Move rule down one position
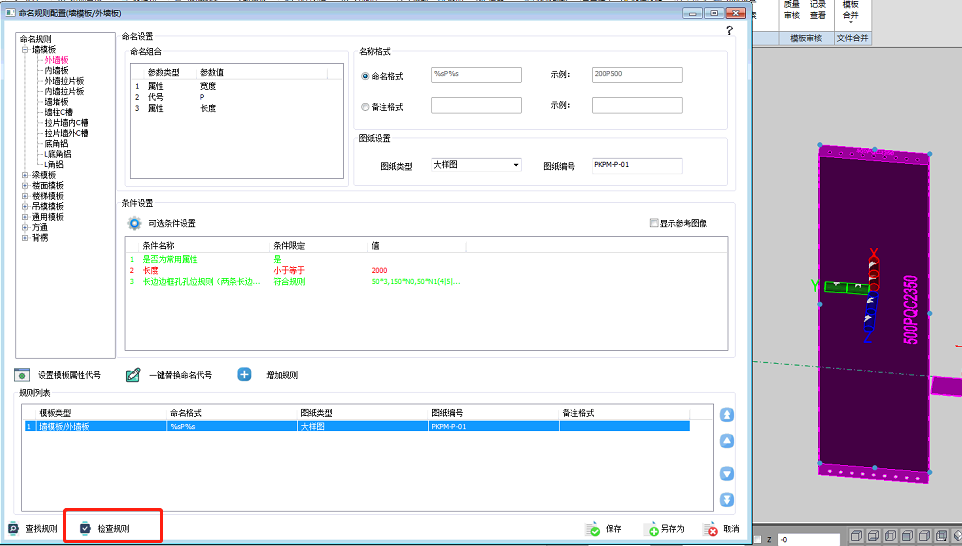This screenshot has width=962, height=546. pos(727,474)
